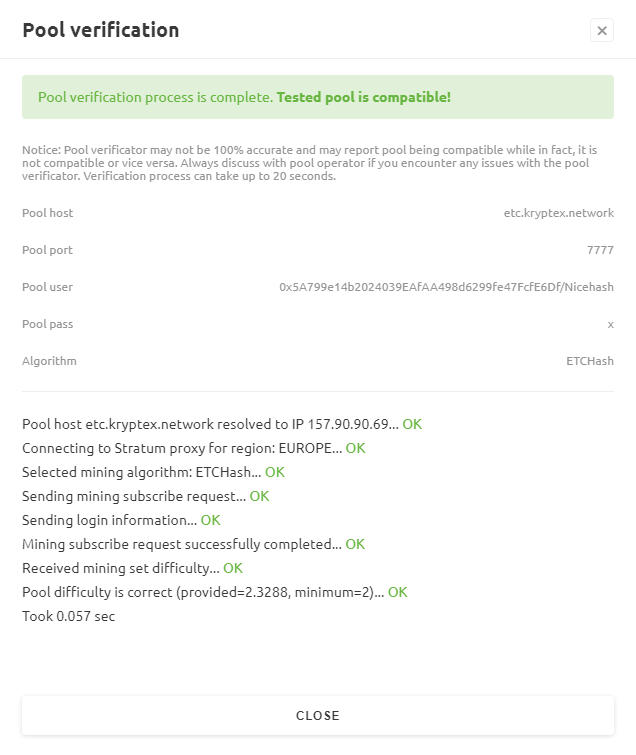Click the pool difficulty is correct line
636x755 pixels.
click(x=215, y=592)
